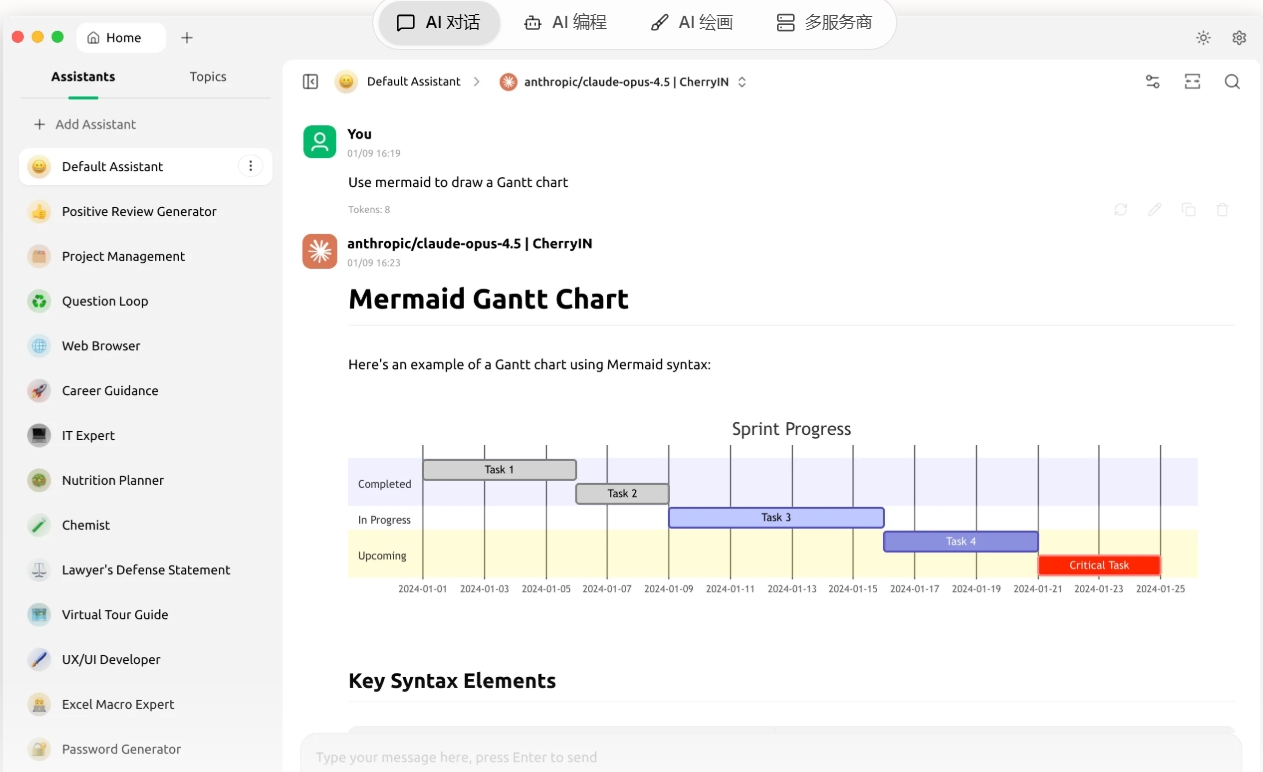This screenshot has height=772, width=1263.
Task: Open Default Assistant three-dot options menu
Action: tap(250, 166)
